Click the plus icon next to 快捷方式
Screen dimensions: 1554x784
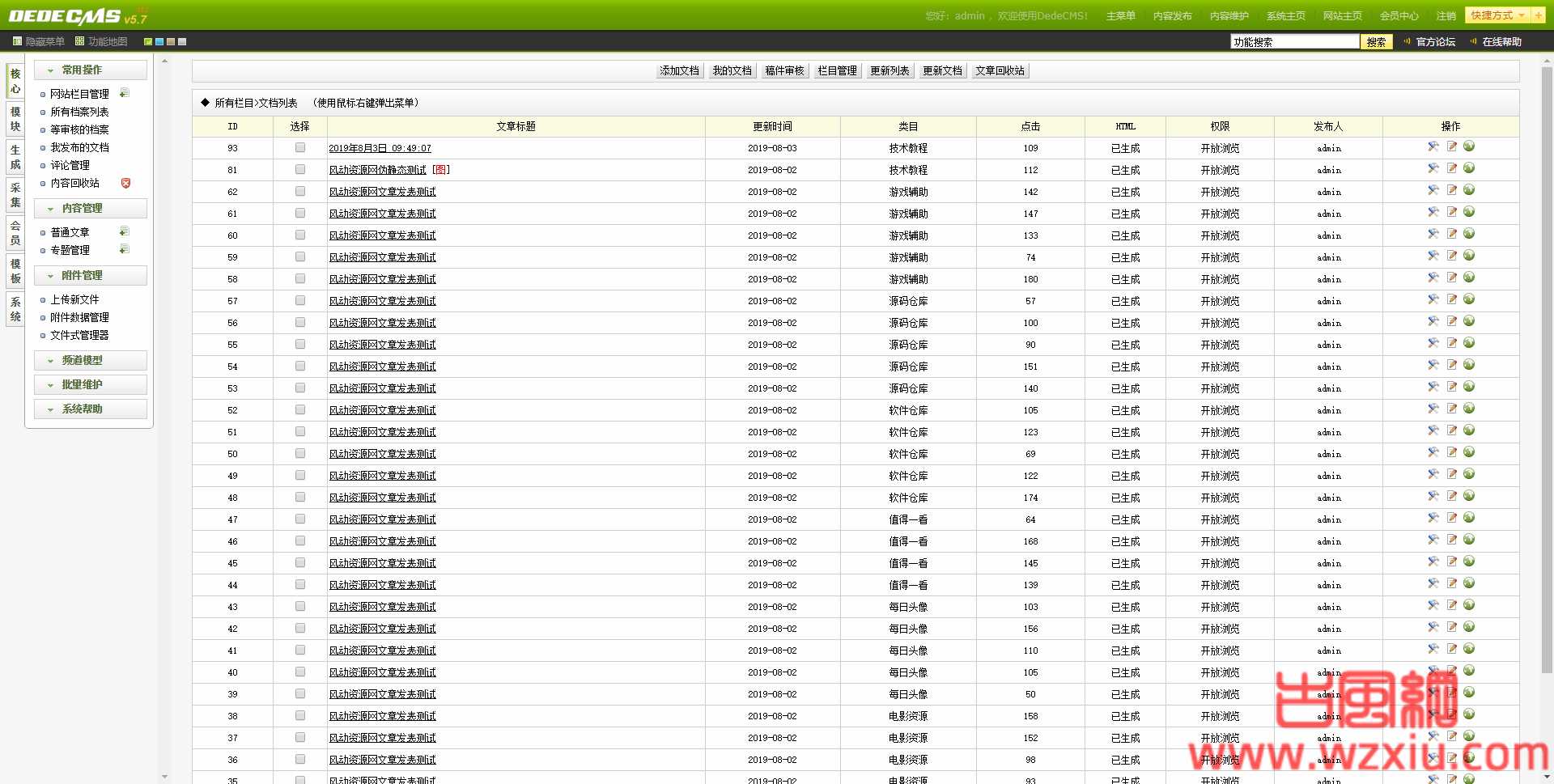[x=1538, y=15]
